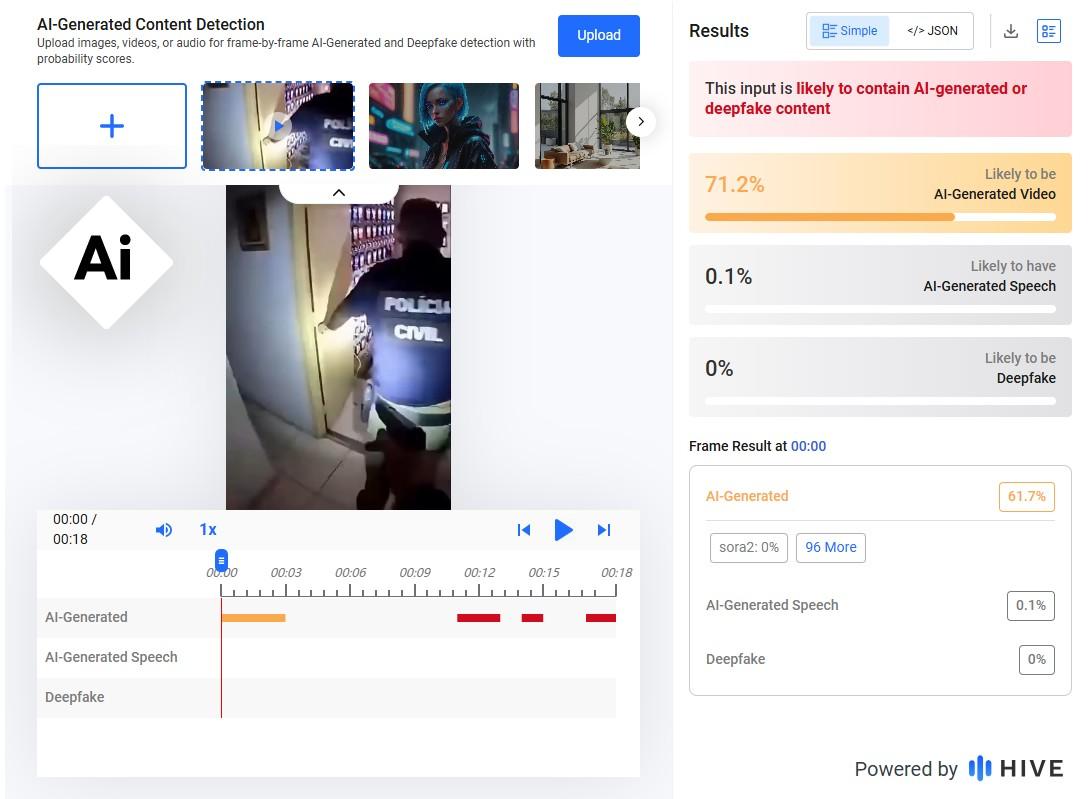Click the sora2: 0% tag
Screen dimensions: 1092x799
[749, 547]
